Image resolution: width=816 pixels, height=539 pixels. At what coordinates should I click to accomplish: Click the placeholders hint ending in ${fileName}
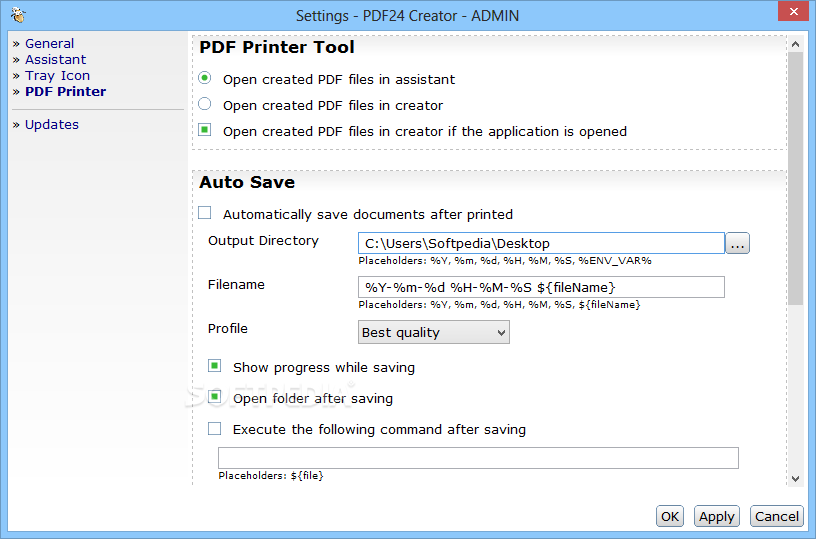click(x=499, y=305)
